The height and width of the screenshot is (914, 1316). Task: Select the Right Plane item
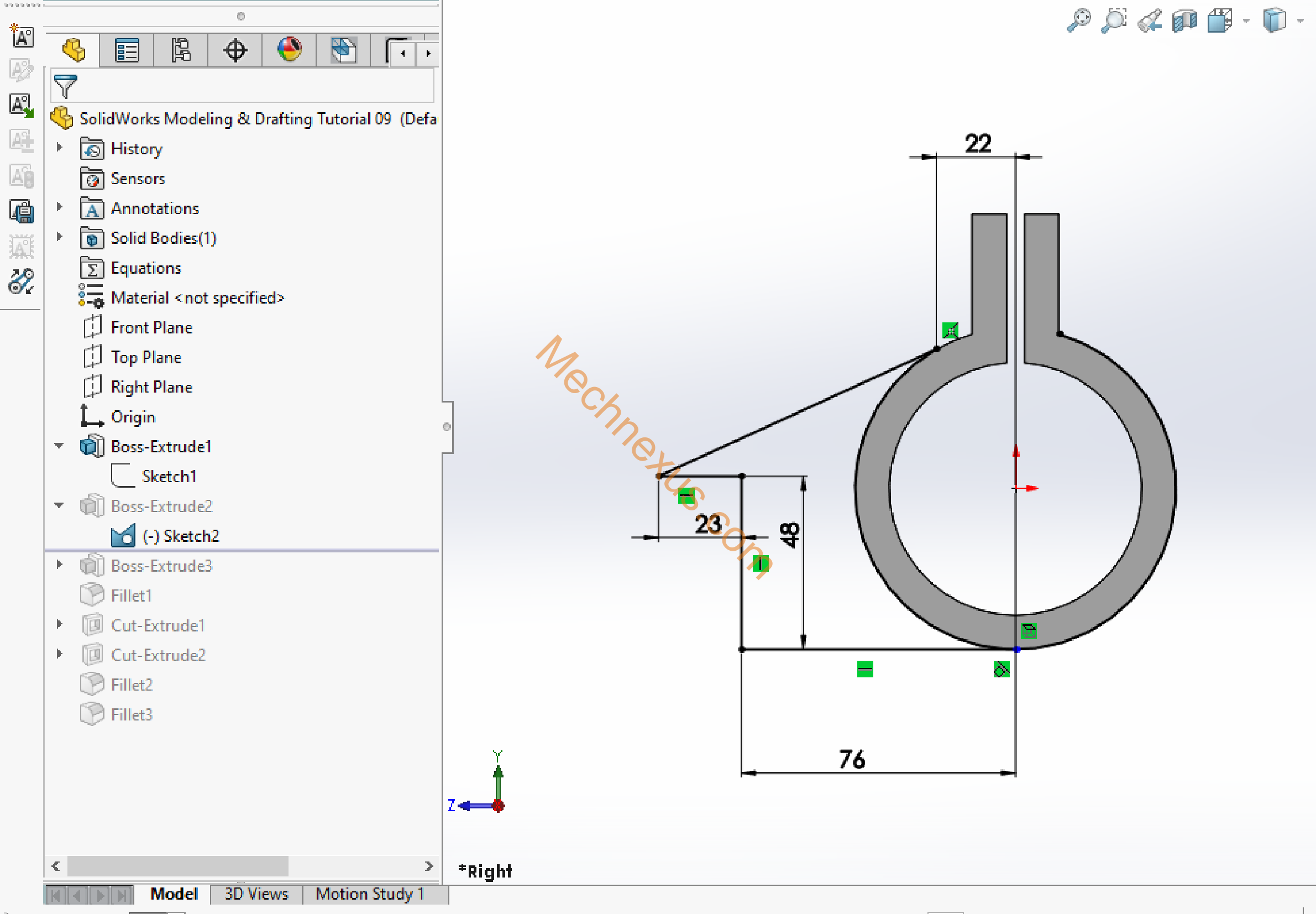[151, 387]
